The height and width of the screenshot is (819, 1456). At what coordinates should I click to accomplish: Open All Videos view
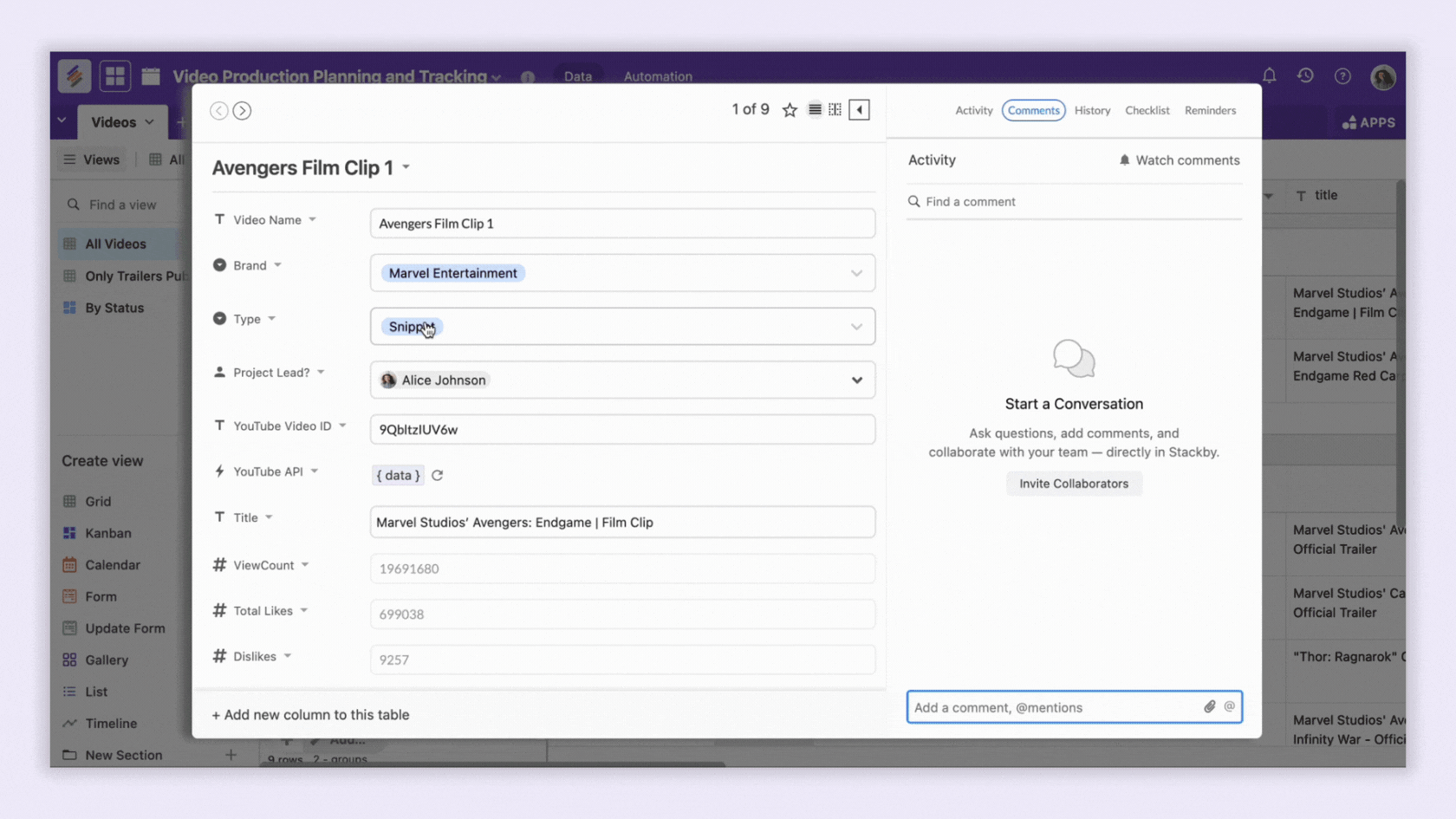click(116, 244)
